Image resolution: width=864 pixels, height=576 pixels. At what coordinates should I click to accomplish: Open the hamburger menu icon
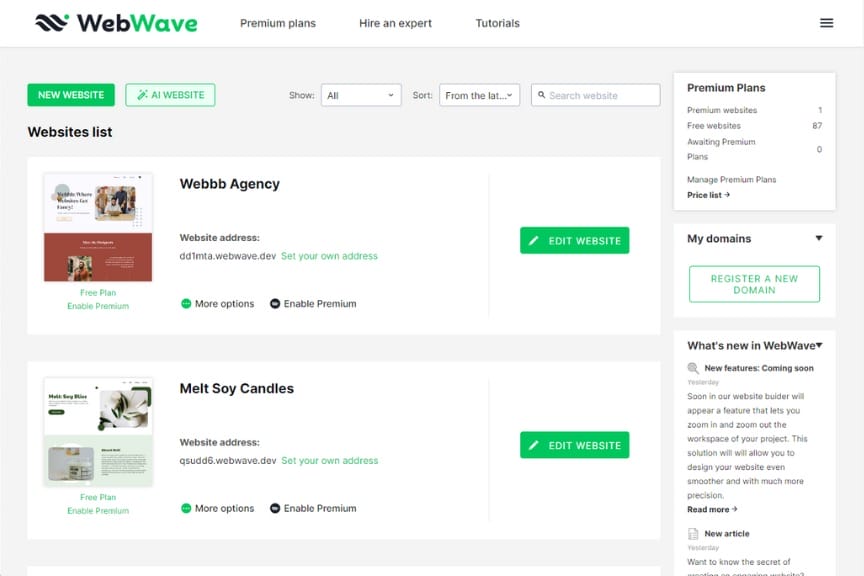click(826, 23)
